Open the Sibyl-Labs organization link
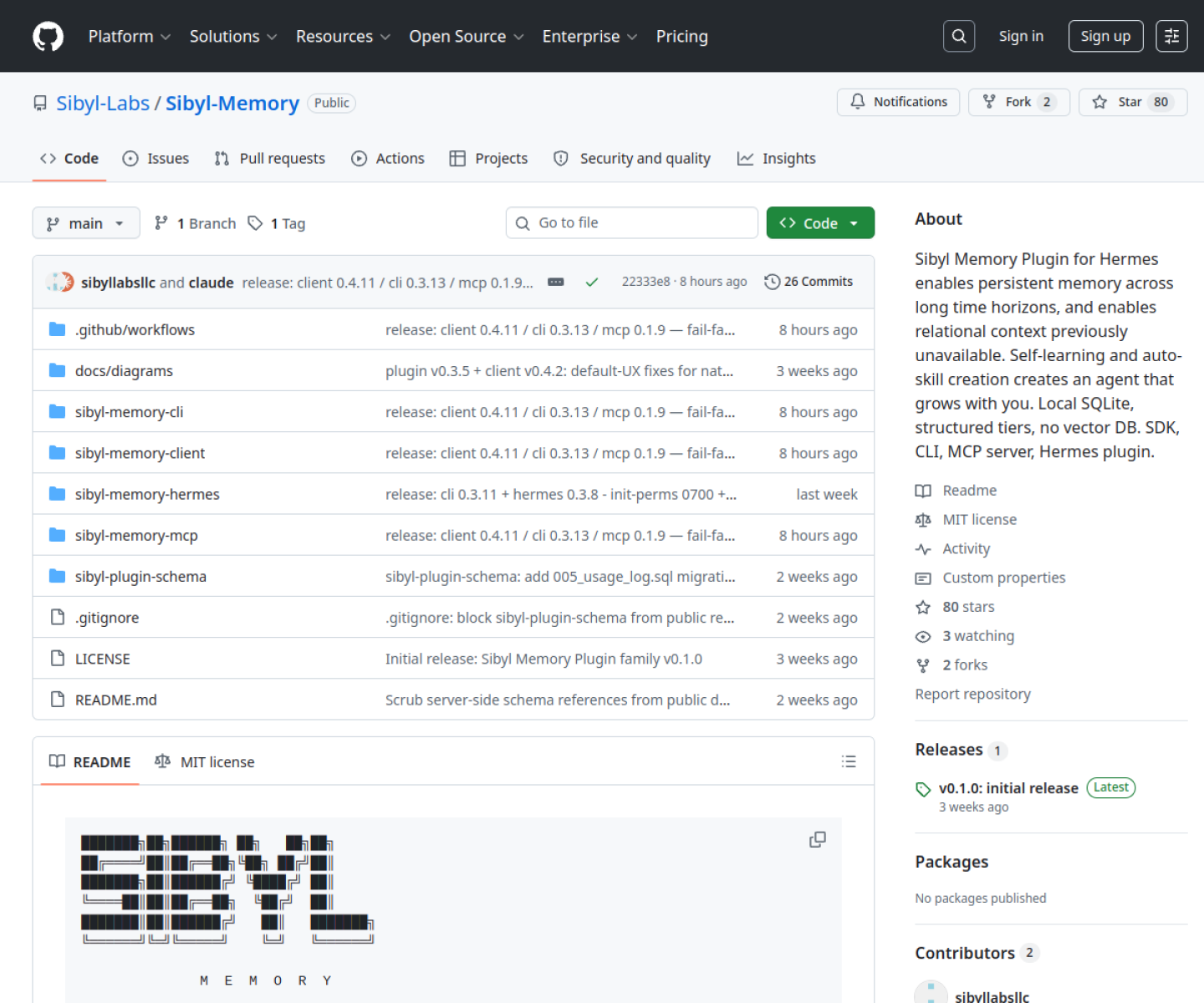The width and height of the screenshot is (1204, 1003). [103, 103]
